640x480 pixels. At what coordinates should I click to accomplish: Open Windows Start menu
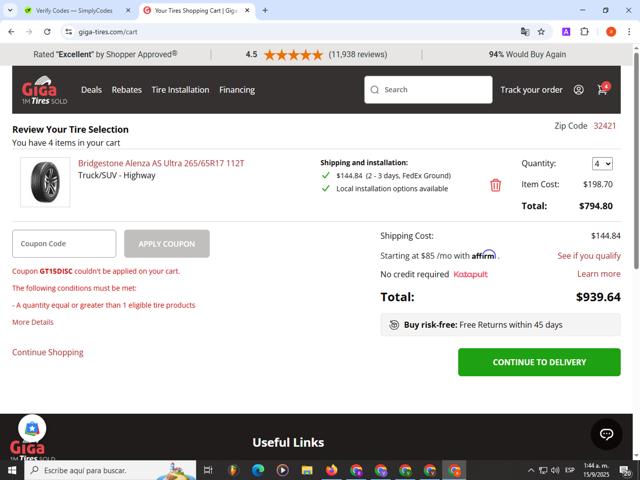pyautogui.click(x=12, y=470)
